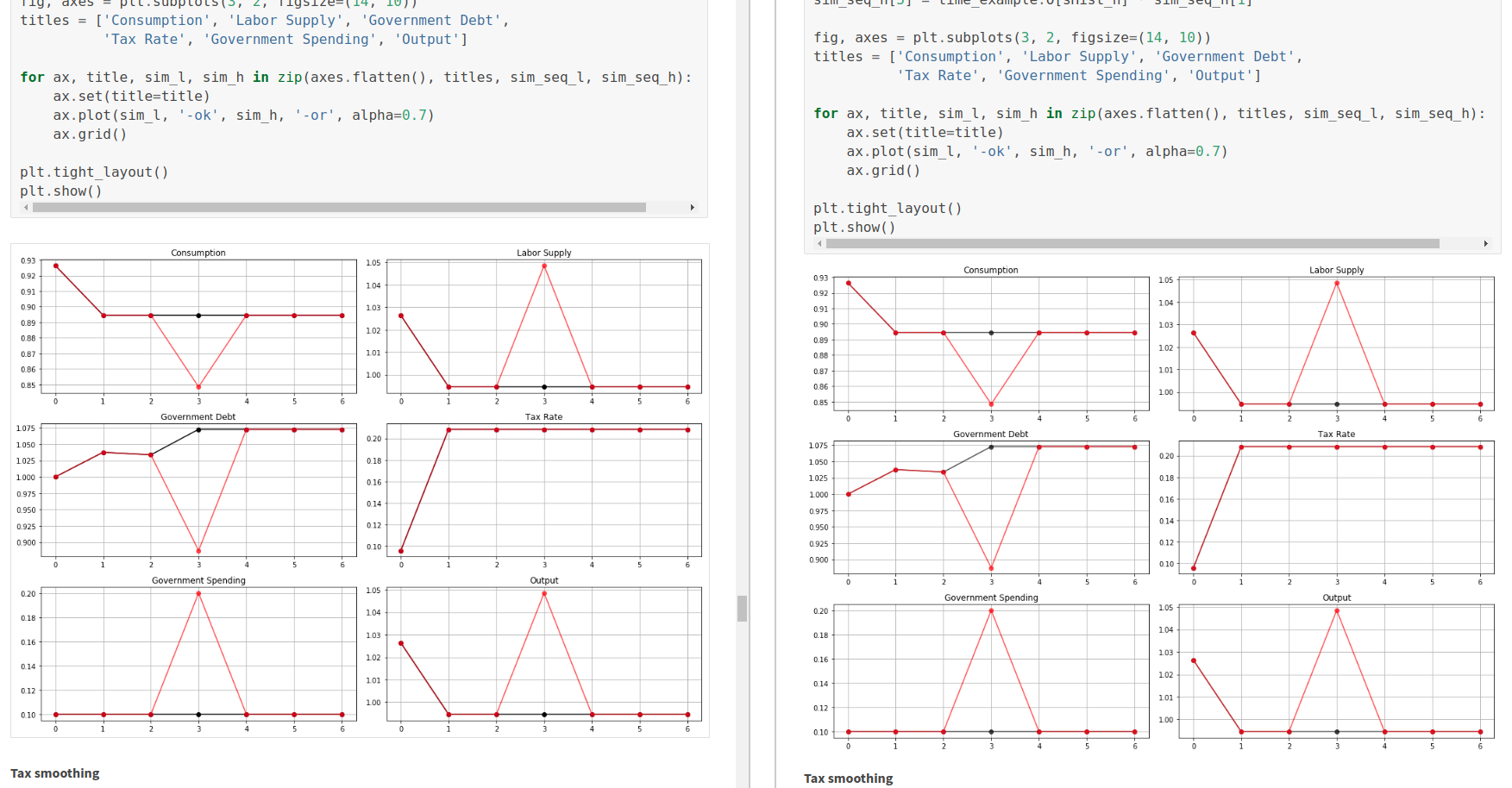
Task: Click the 'ax.plot(sim_l' line in the right cell
Action: pyautogui.click(x=1037, y=152)
